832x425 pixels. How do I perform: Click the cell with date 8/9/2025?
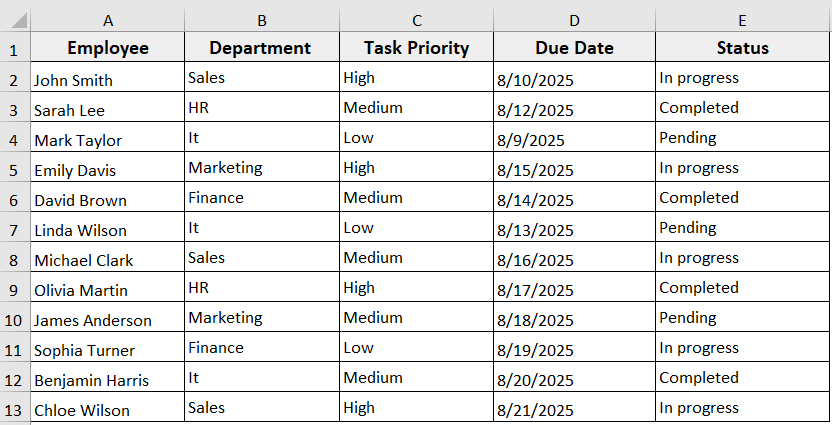574,139
